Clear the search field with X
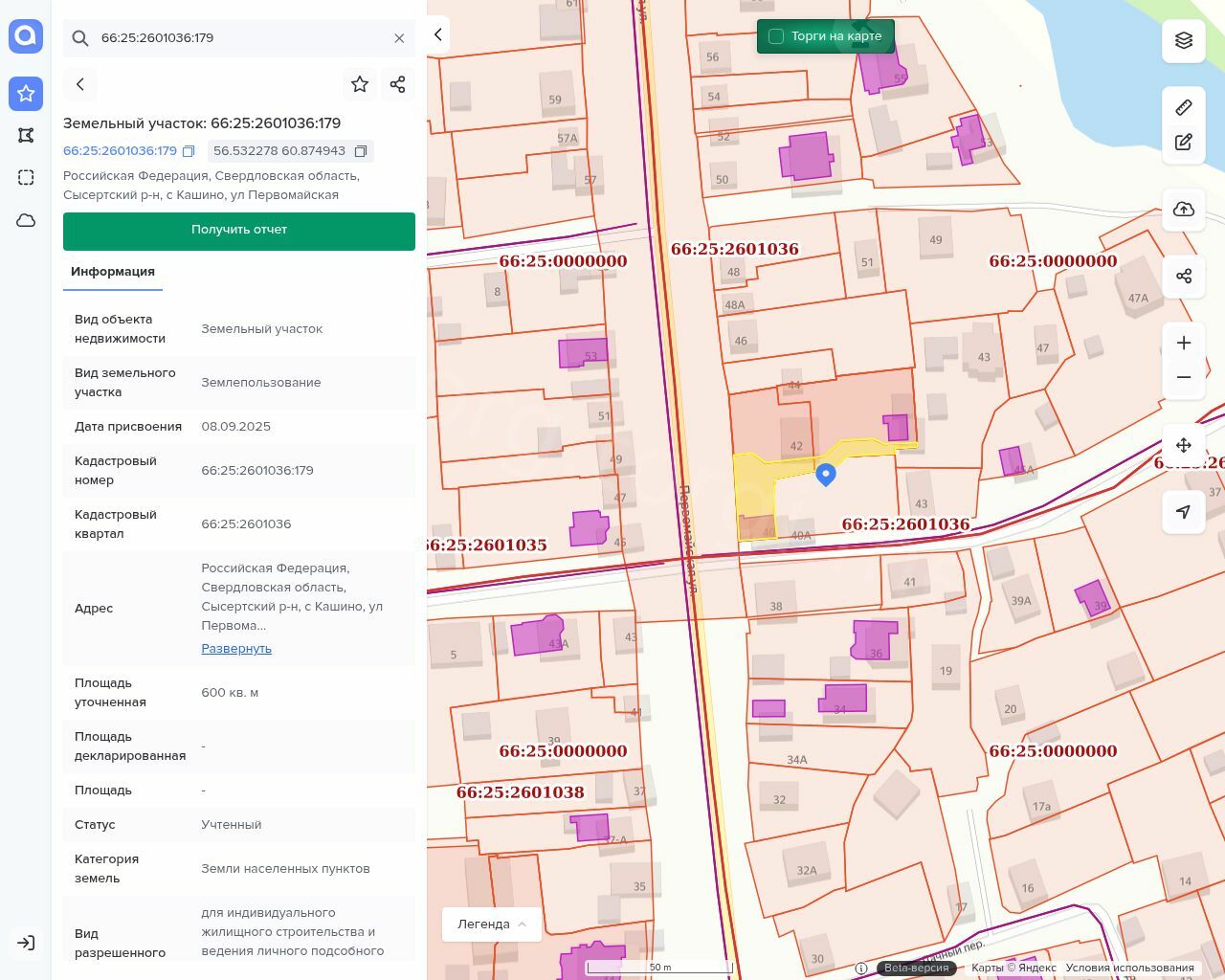1225x980 pixels. pos(399,38)
